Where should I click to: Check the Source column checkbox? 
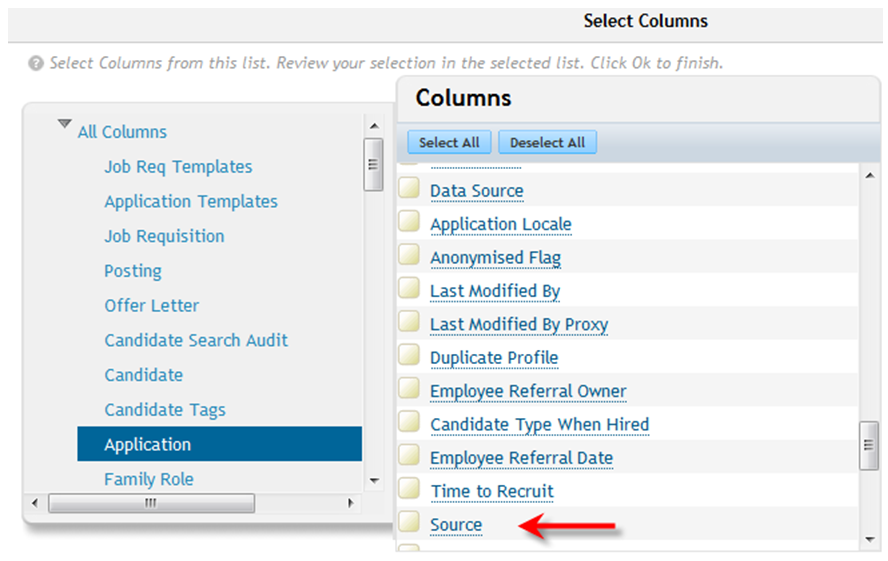coord(409,523)
